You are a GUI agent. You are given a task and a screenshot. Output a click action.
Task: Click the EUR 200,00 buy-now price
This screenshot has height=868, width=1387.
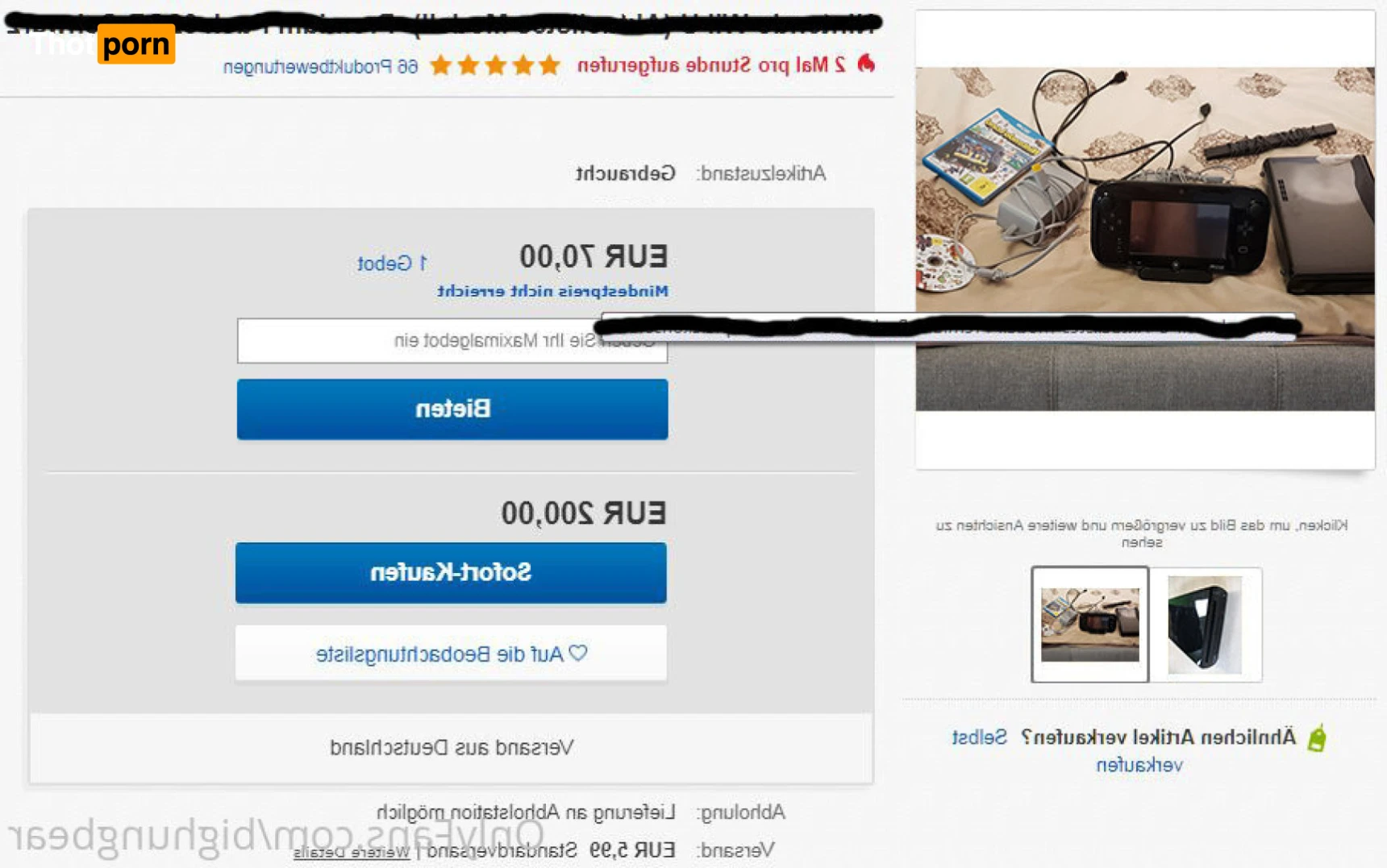tap(584, 513)
